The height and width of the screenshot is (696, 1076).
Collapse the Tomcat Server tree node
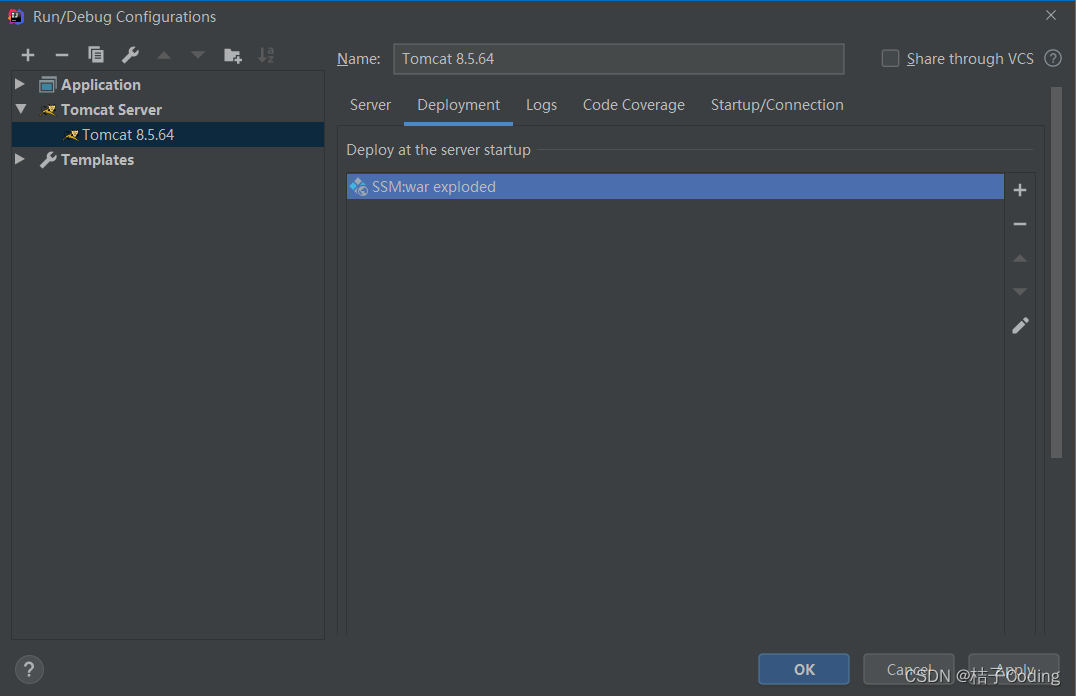[x=21, y=109]
